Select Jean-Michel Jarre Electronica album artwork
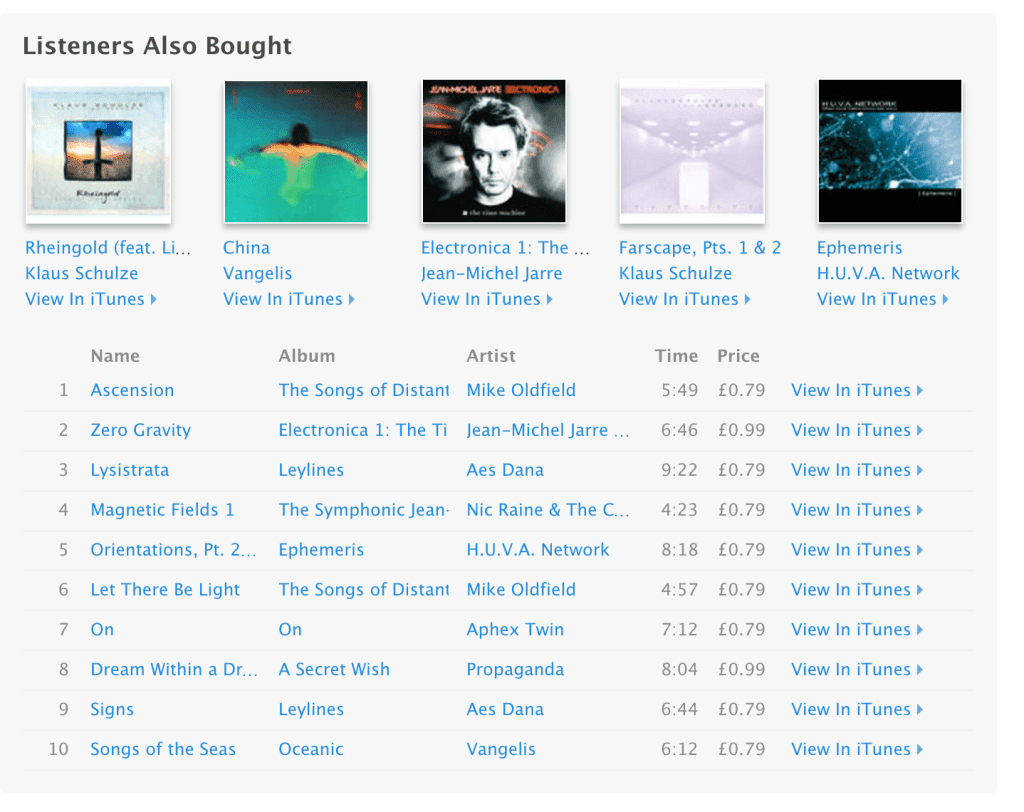Image resolution: width=1024 pixels, height=812 pixels. point(494,152)
